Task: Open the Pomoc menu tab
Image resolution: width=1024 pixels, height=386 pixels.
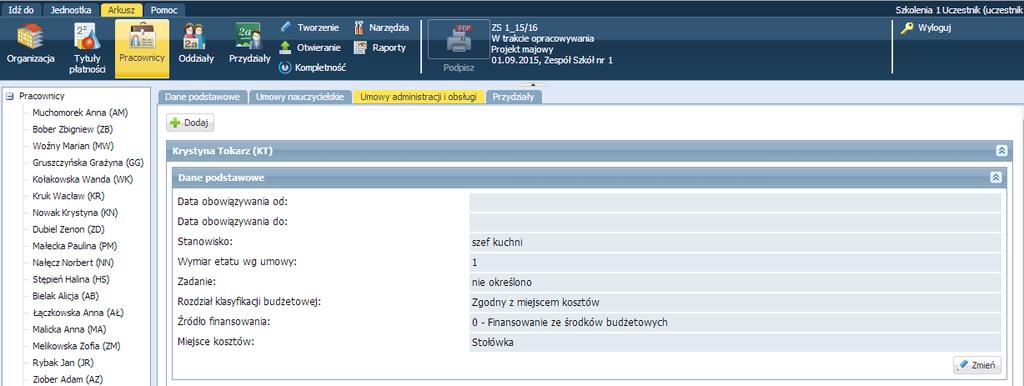Action: 163,10
